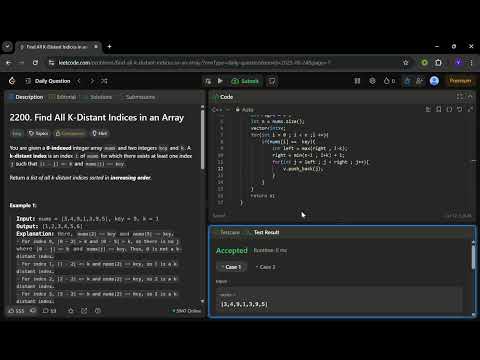Click the description panel scrollbar
The image size is (480, 360).
tap(202, 140)
